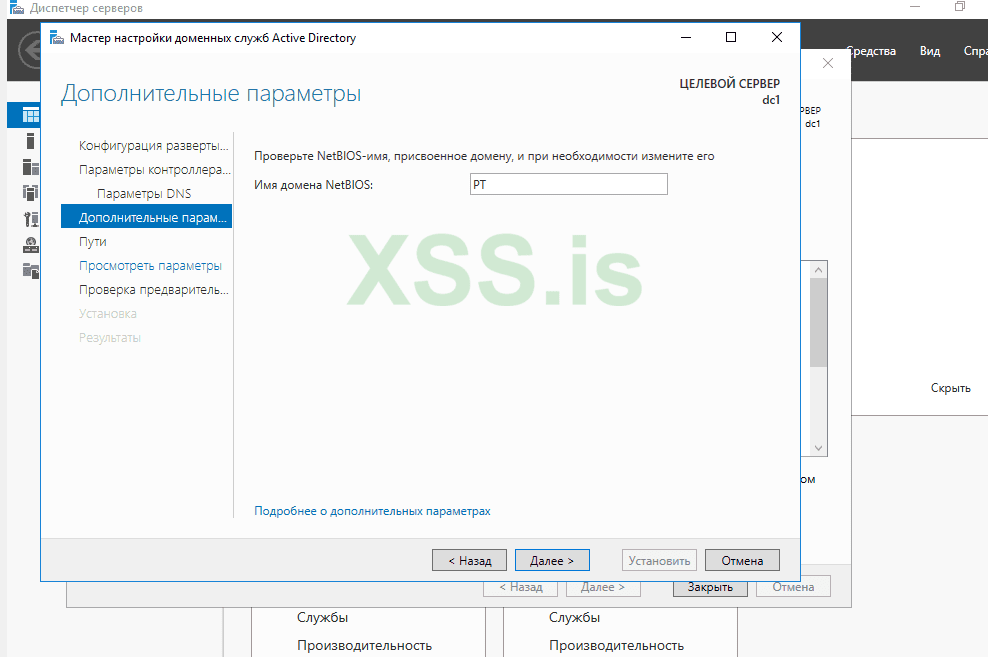The height and width of the screenshot is (657, 988).
Task: Click Отмена in the AD wizard
Action: point(742,560)
